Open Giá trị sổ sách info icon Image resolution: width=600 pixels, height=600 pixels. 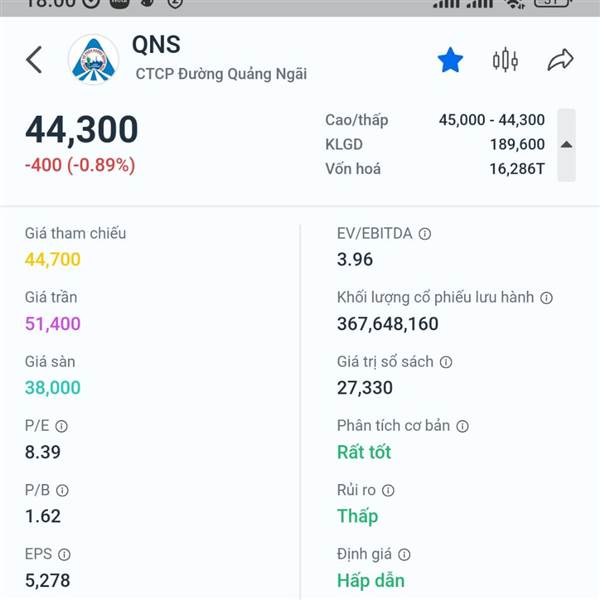point(446,362)
